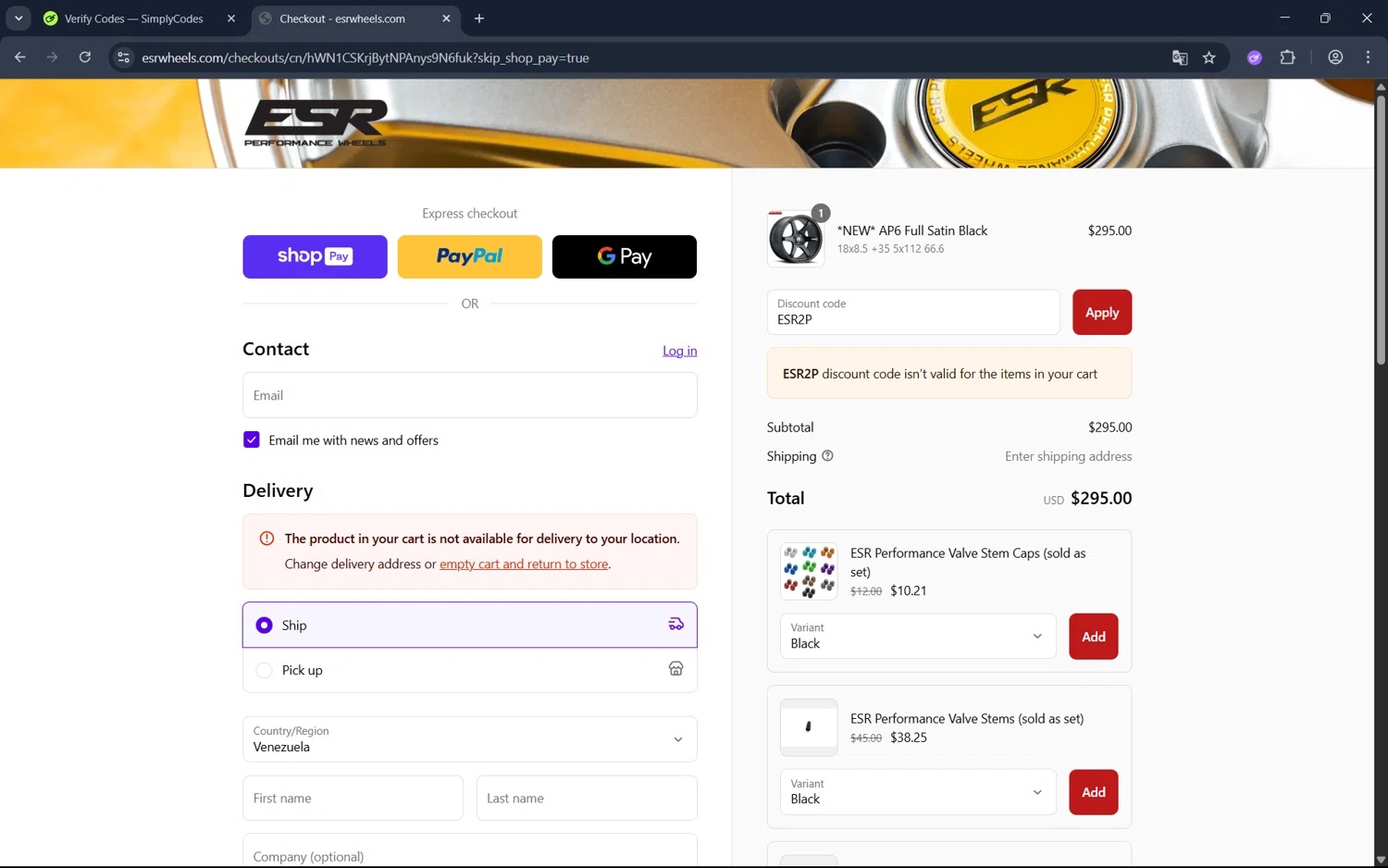Click the scrollbar down arrow
This screenshot has width=1388, height=868.
point(1381,860)
